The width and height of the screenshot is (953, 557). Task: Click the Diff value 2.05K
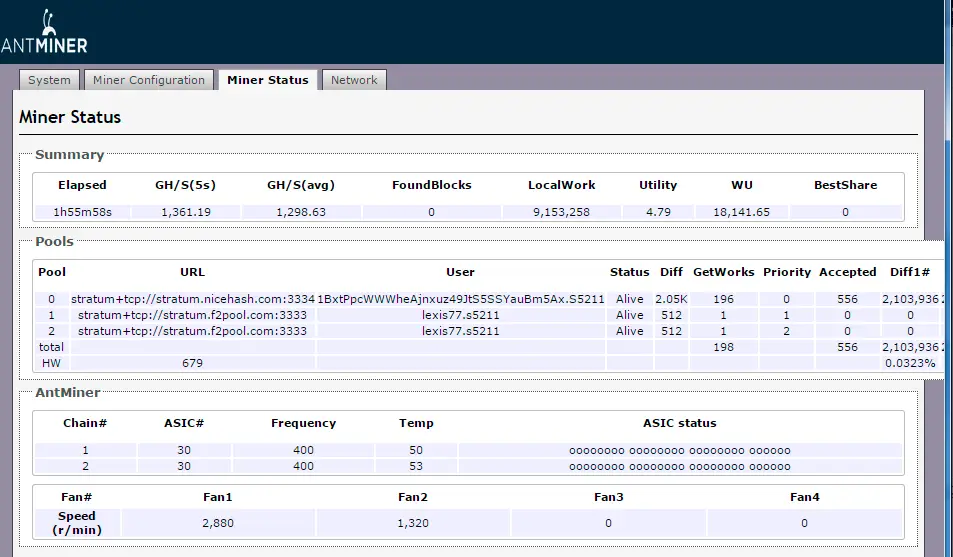click(671, 299)
